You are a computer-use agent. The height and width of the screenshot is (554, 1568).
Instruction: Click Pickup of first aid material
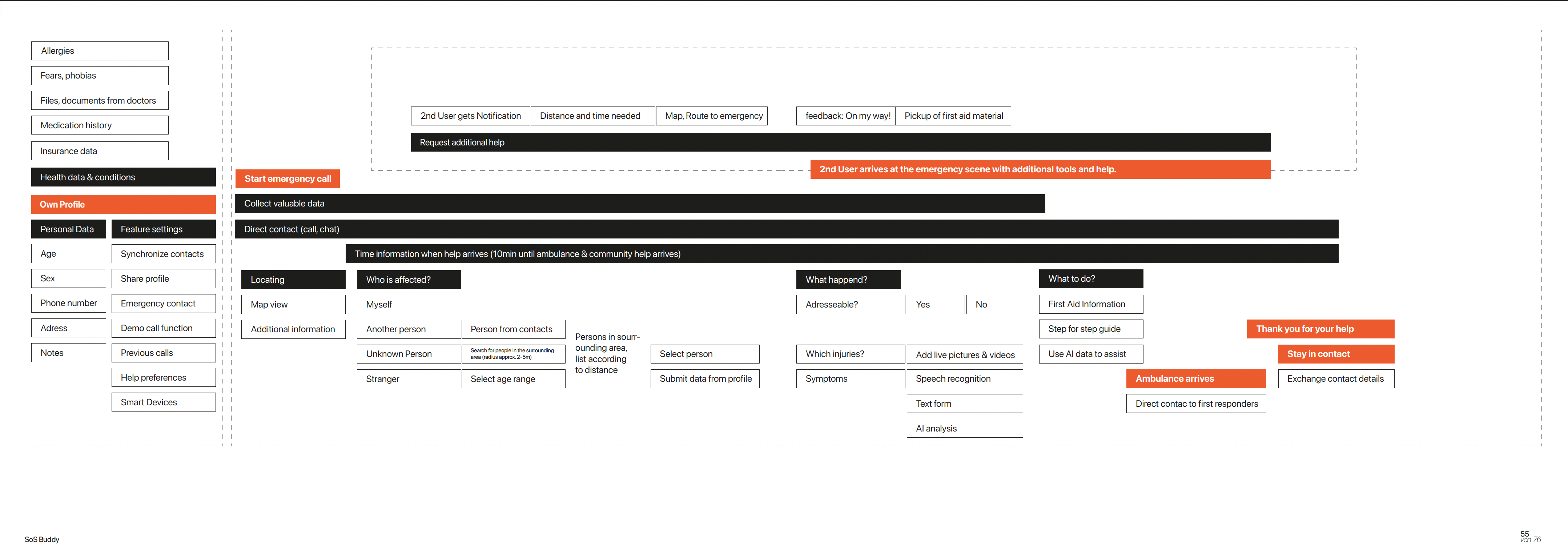point(953,116)
